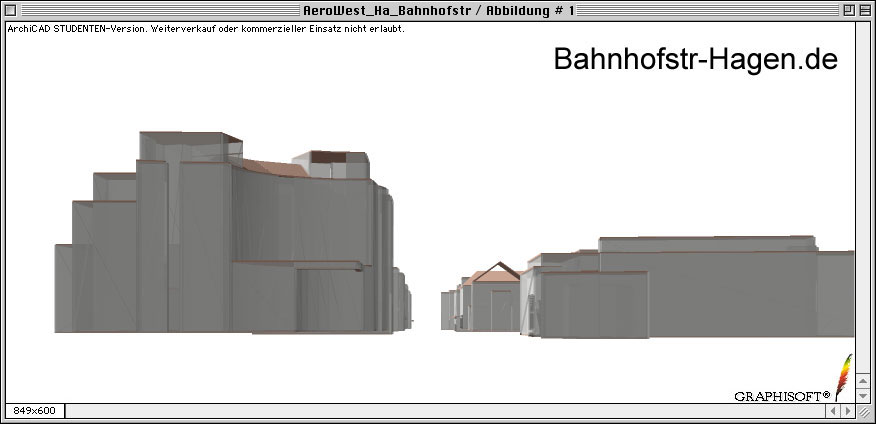Click the 849x600 image size field

(34, 410)
